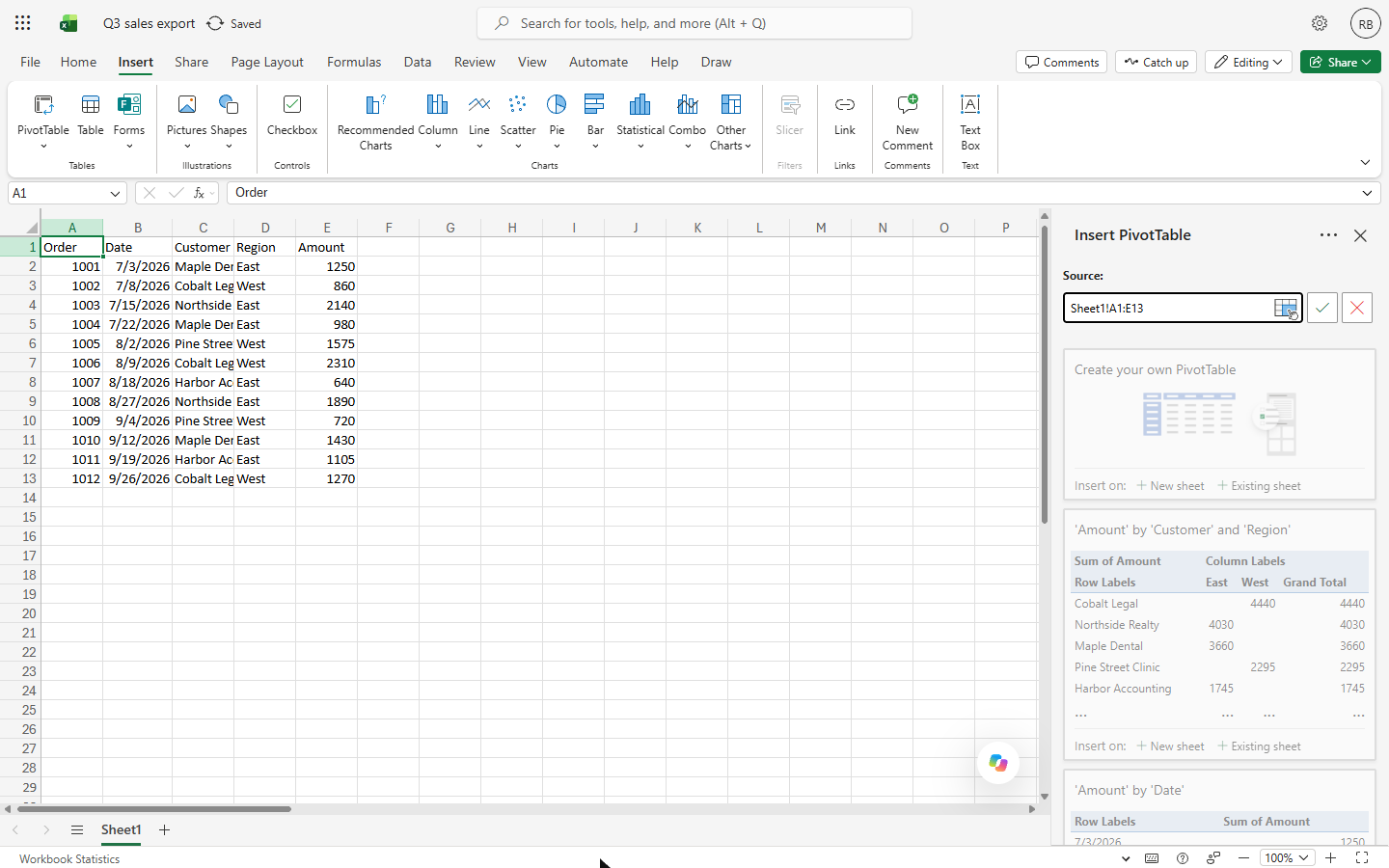This screenshot has width=1389, height=868.
Task: Click Existing sheet under Create your own PivotTable
Action: 1259,486
